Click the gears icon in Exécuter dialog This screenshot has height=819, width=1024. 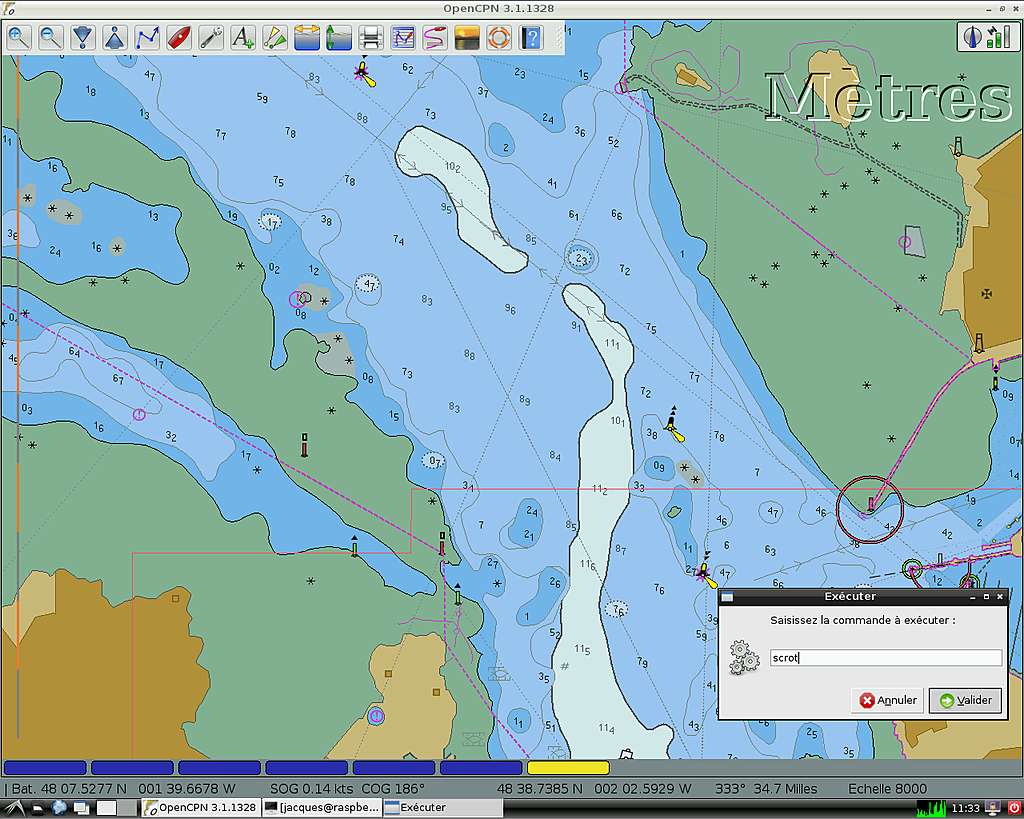[x=744, y=657]
